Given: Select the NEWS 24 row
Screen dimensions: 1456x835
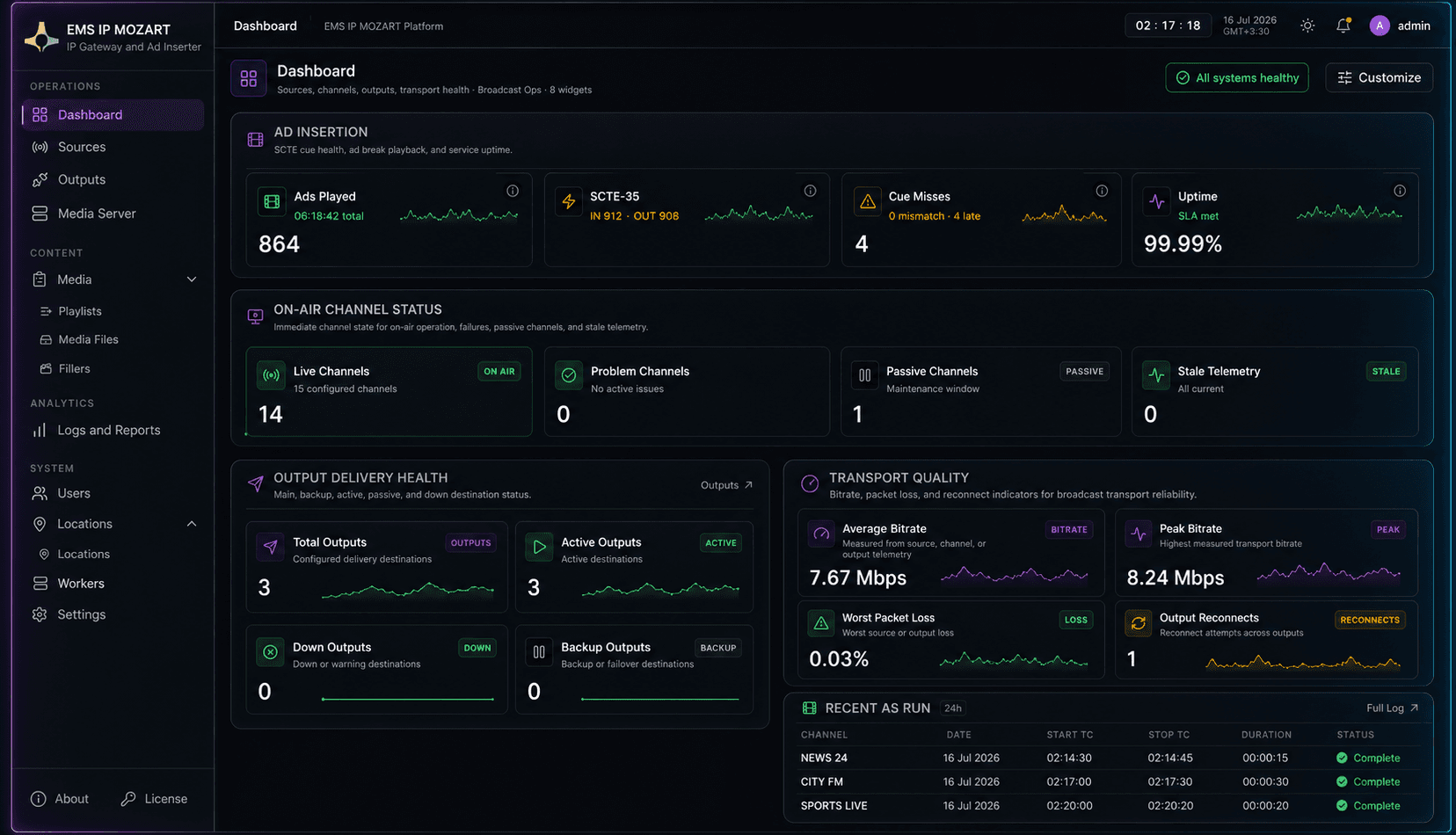Looking at the screenshot, I should pos(1107,758).
